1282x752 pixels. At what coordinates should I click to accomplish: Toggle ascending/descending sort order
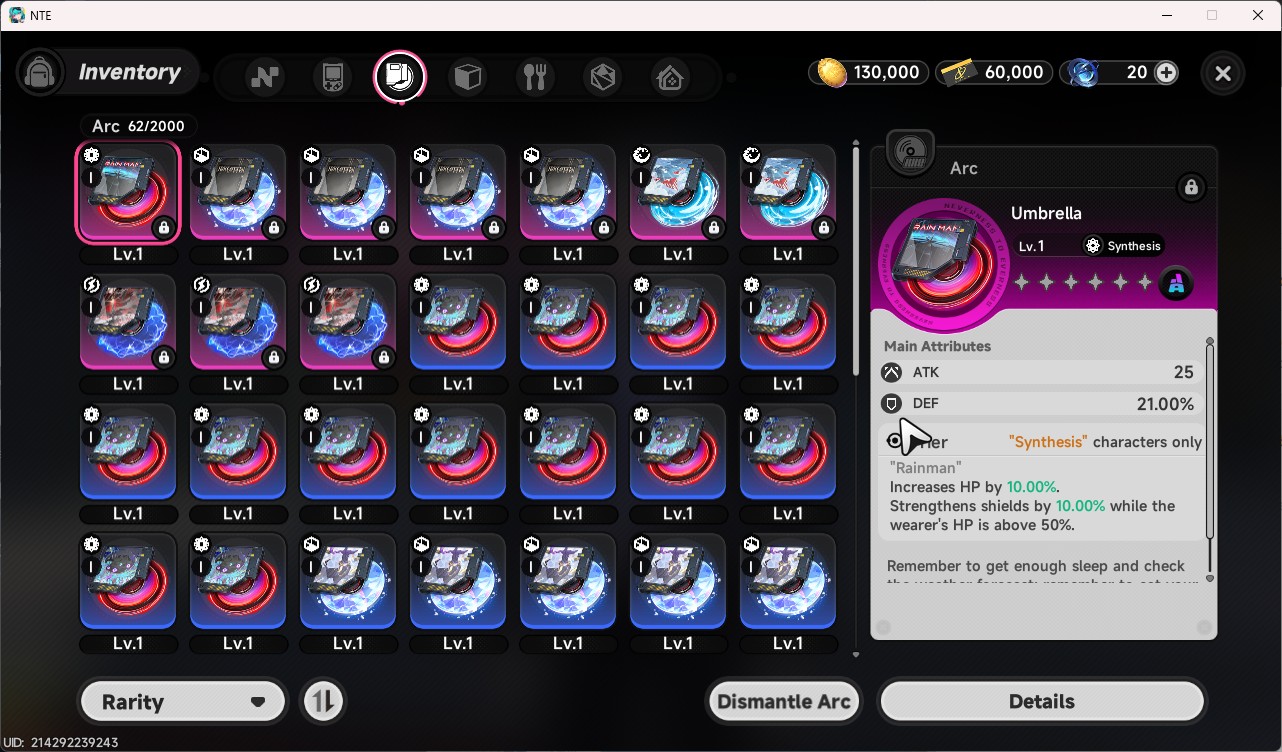322,701
